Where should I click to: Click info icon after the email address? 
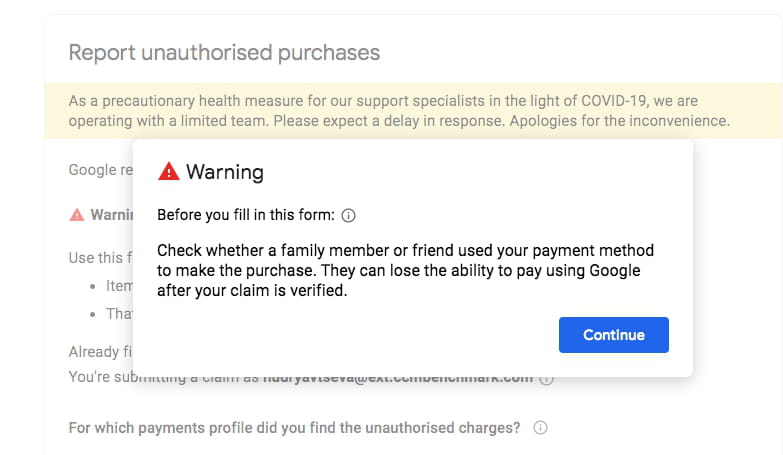pyautogui.click(x=546, y=379)
